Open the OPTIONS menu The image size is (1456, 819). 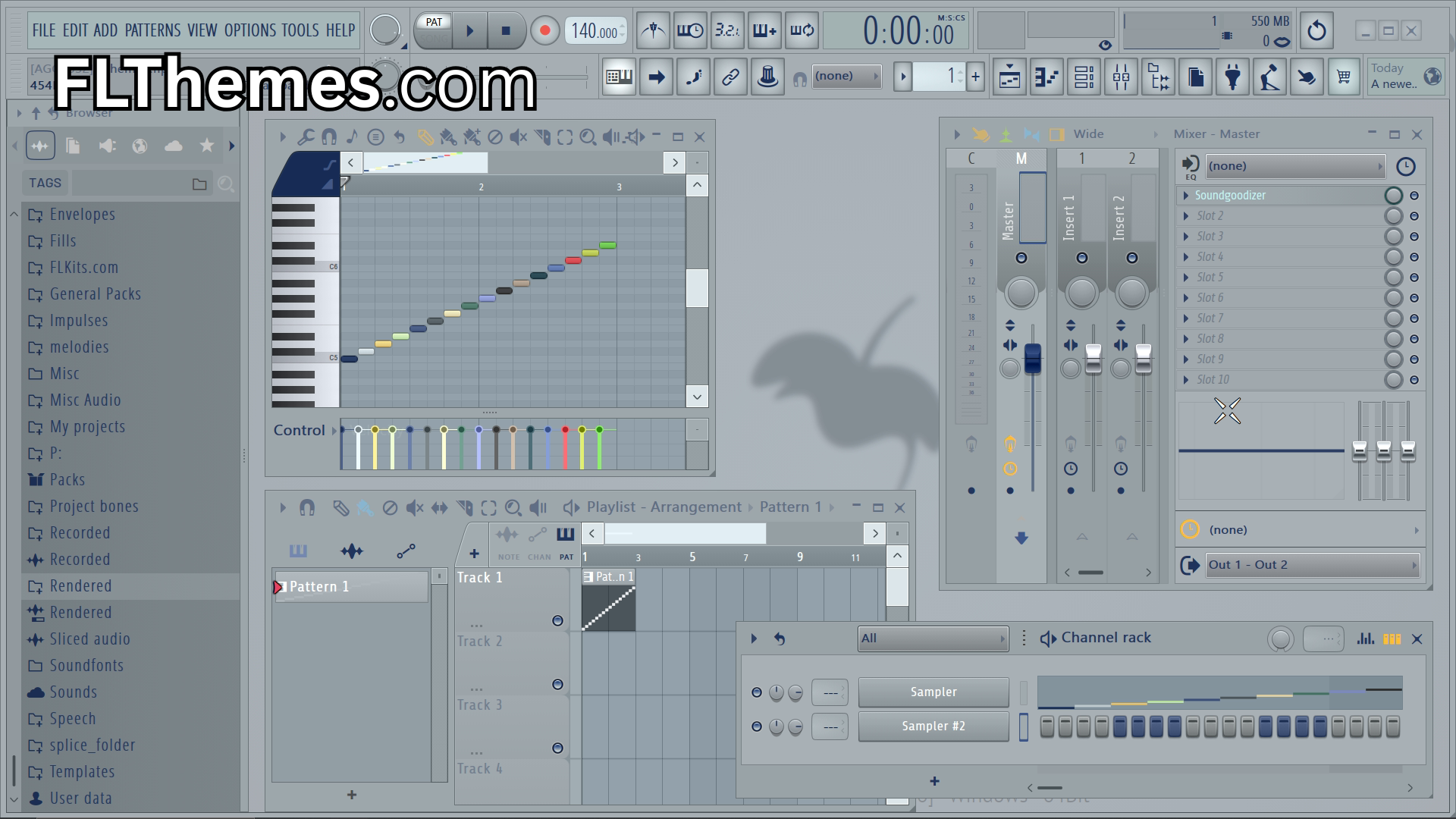tap(250, 30)
